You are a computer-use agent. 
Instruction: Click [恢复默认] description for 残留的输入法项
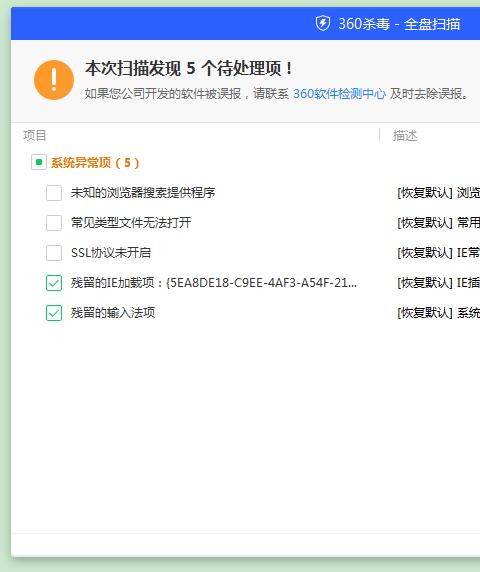click(438, 313)
